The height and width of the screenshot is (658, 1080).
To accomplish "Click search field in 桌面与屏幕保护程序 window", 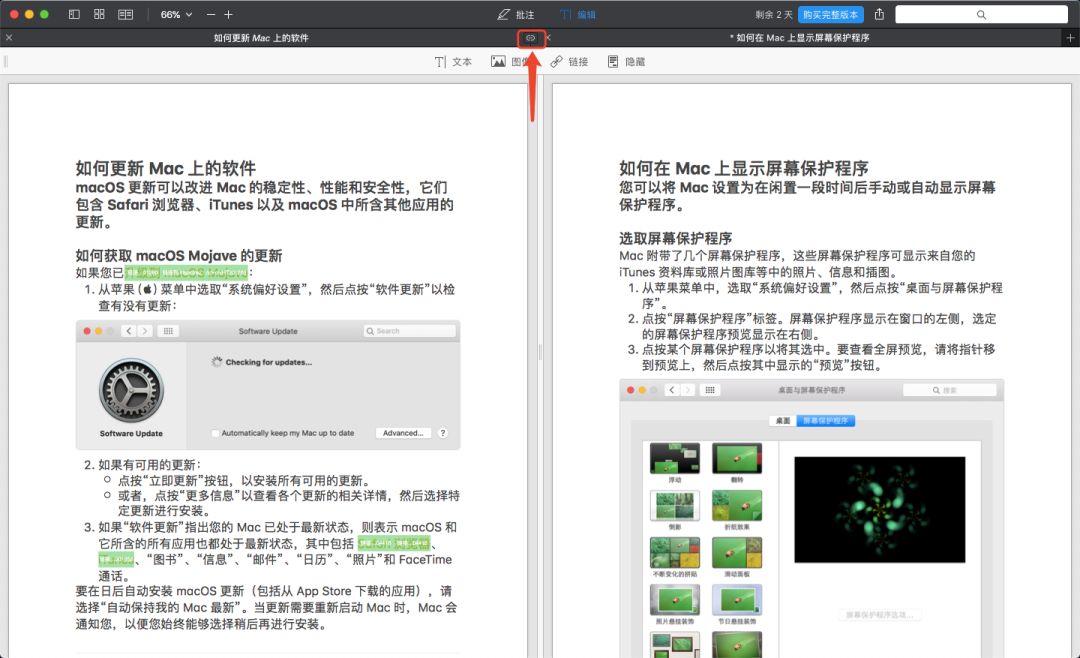I will click(949, 390).
